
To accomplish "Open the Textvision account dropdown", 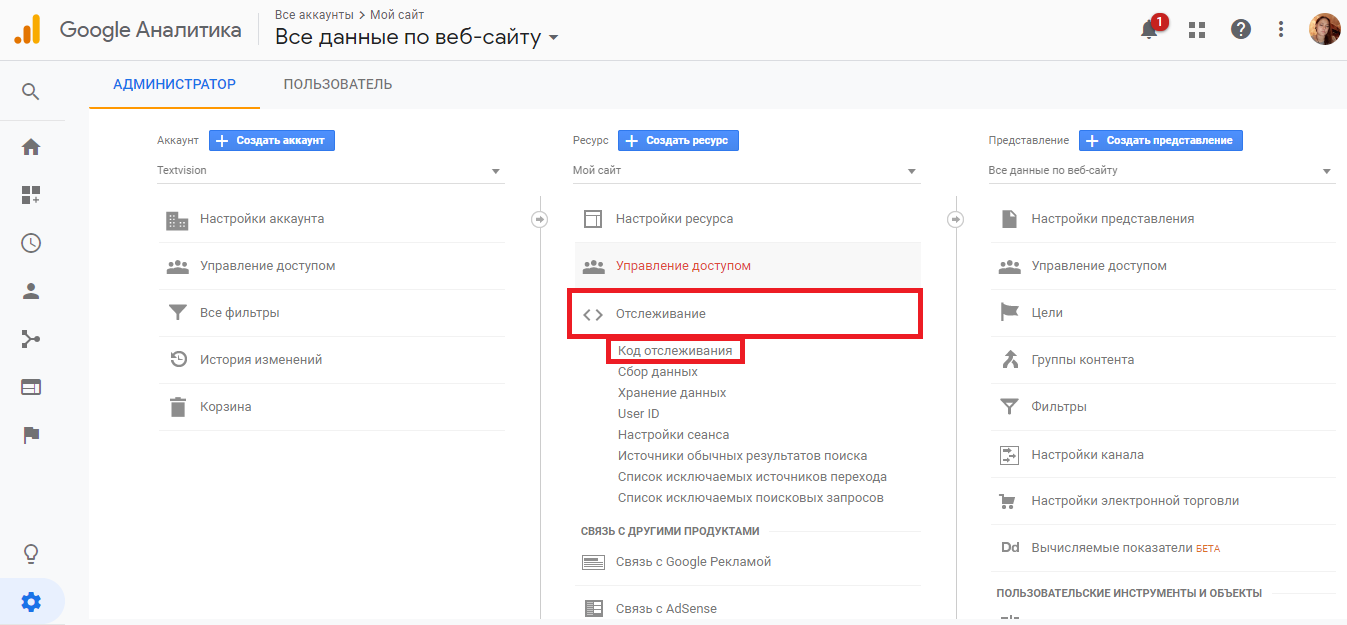I will pos(330,171).
